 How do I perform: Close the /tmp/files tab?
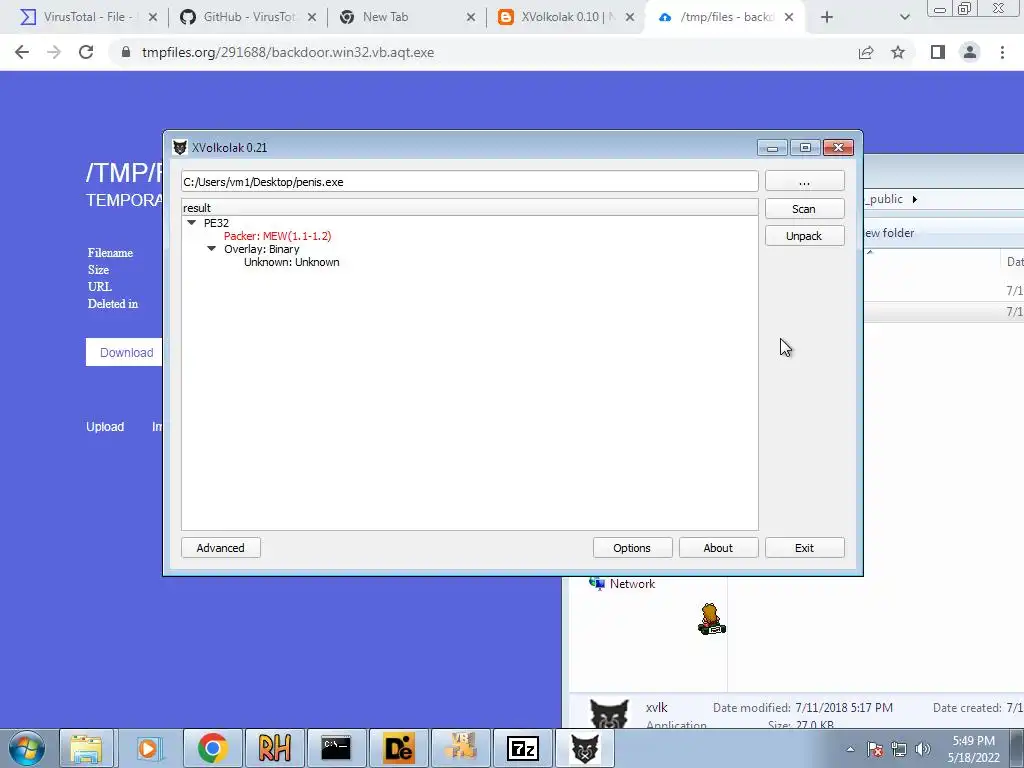coord(789,18)
